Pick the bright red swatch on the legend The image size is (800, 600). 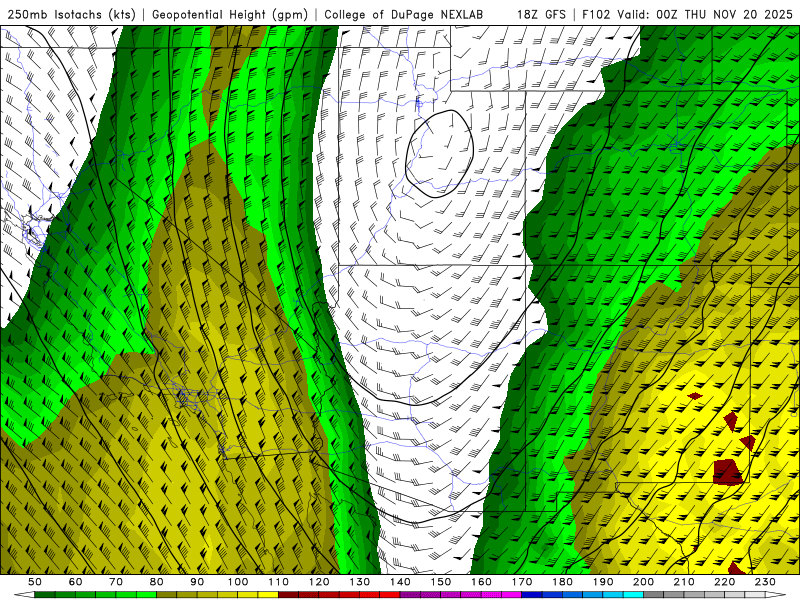[x=390, y=595]
